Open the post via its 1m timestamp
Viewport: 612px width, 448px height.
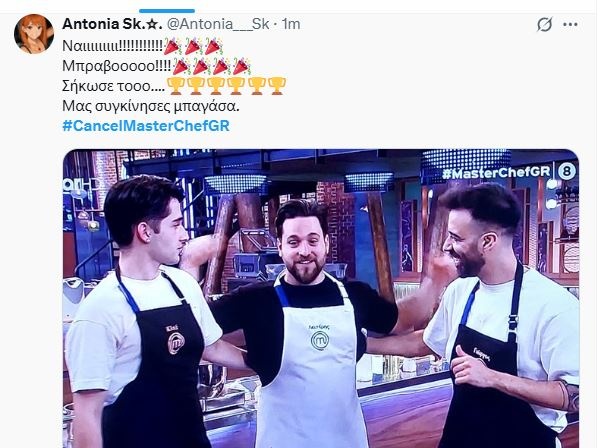click(x=291, y=24)
